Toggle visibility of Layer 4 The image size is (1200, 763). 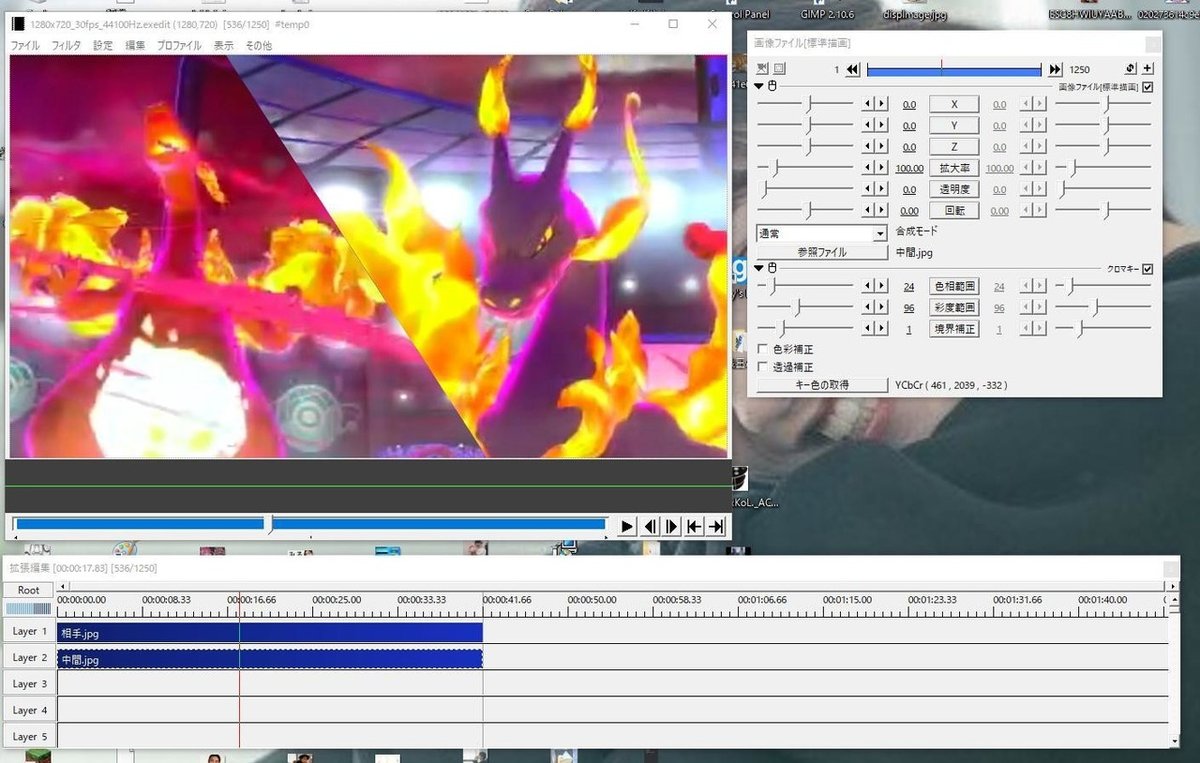click(x=29, y=710)
